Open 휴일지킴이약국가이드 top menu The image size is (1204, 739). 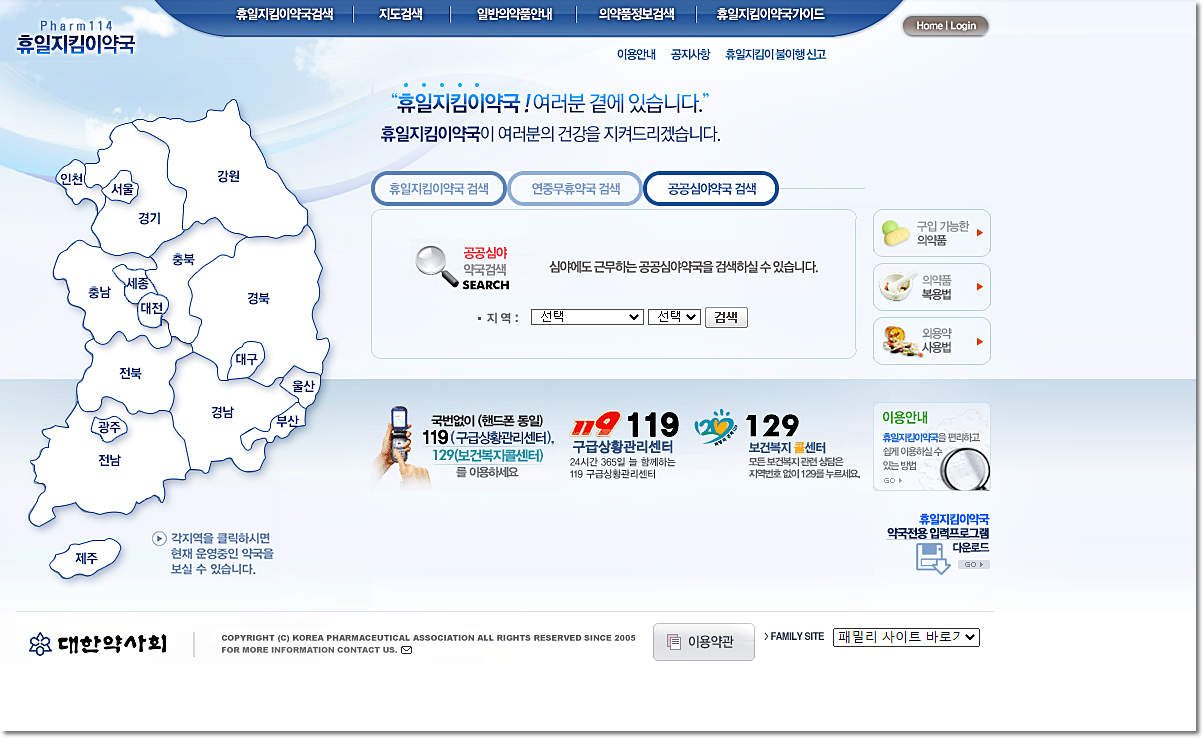coord(771,14)
